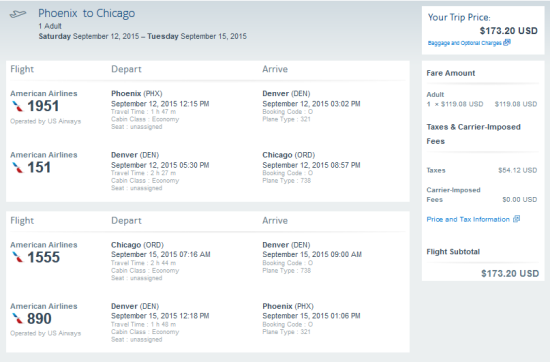The height and width of the screenshot is (362, 550).
Task: Click flight number 151
Action: click(39, 168)
